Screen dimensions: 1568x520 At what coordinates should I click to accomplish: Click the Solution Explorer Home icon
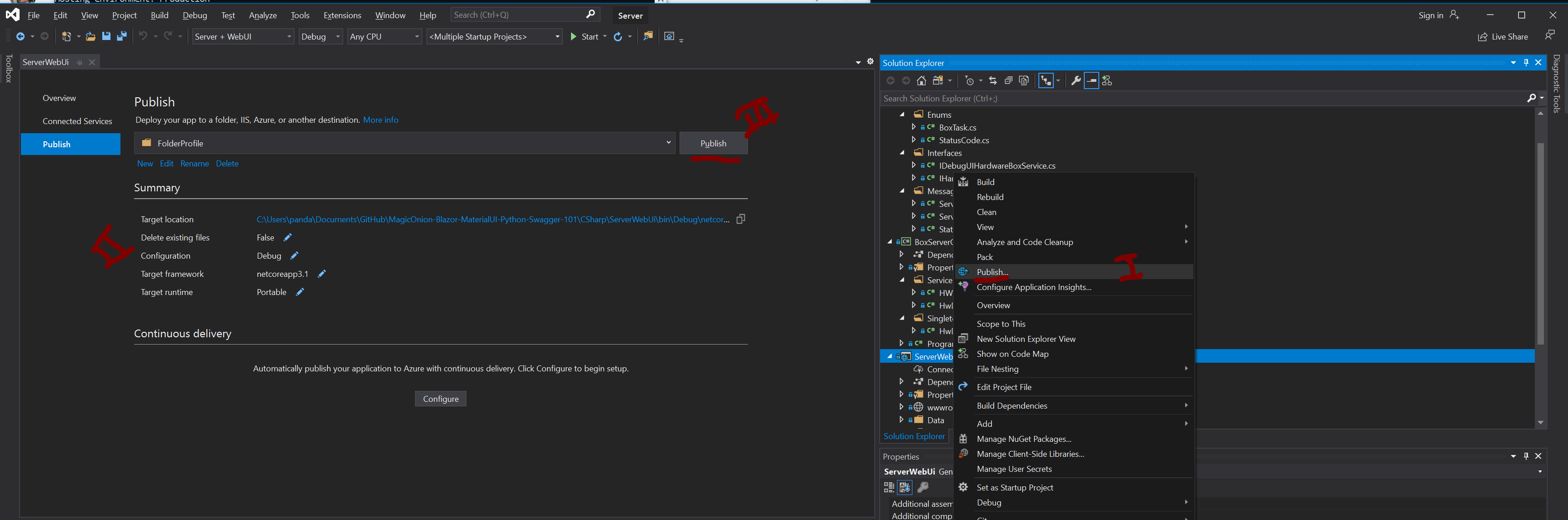point(922,80)
